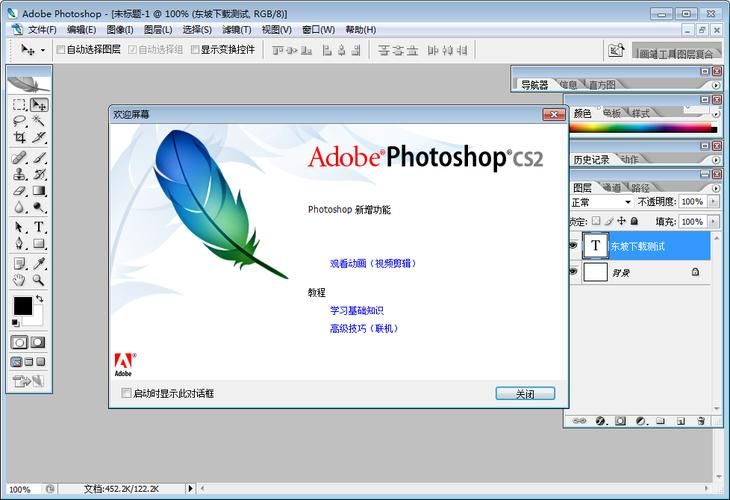The width and height of the screenshot is (730, 500).
Task: Select the Gradient tool
Action: [x=39, y=190]
